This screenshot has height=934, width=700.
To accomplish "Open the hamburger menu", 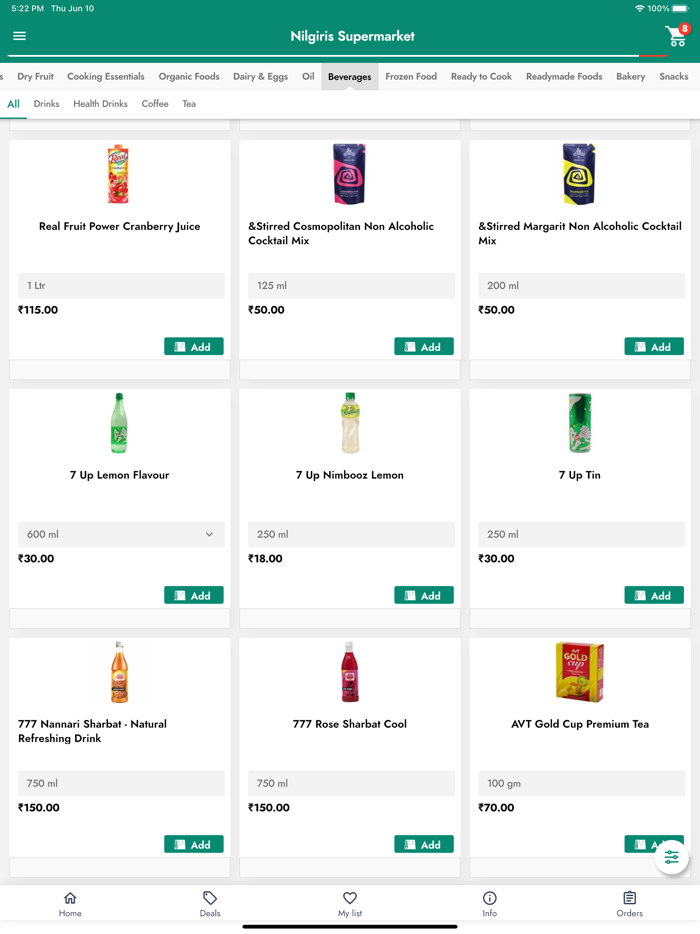I will pyautogui.click(x=19, y=36).
